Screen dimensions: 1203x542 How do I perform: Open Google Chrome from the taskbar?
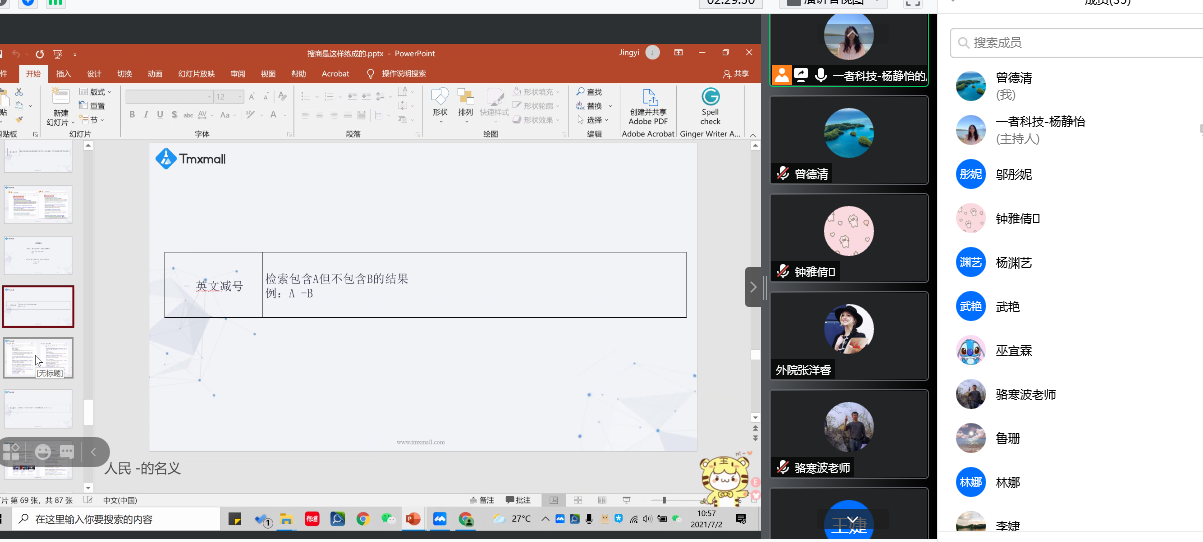click(362, 519)
